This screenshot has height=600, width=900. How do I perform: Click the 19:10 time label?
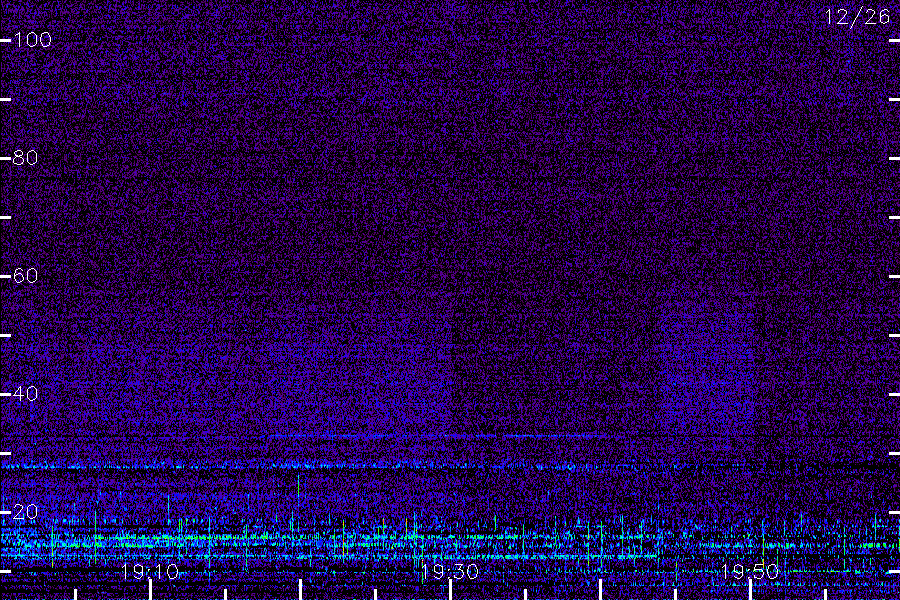(x=150, y=572)
